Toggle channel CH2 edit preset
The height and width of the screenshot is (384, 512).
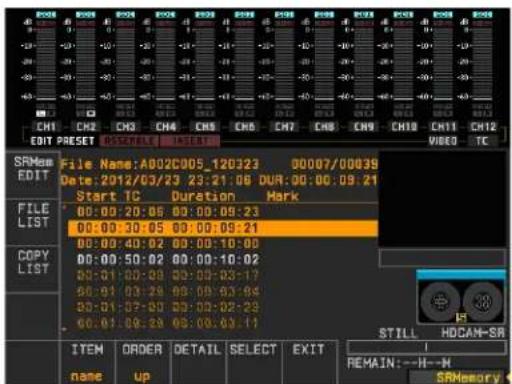pyautogui.click(x=86, y=127)
